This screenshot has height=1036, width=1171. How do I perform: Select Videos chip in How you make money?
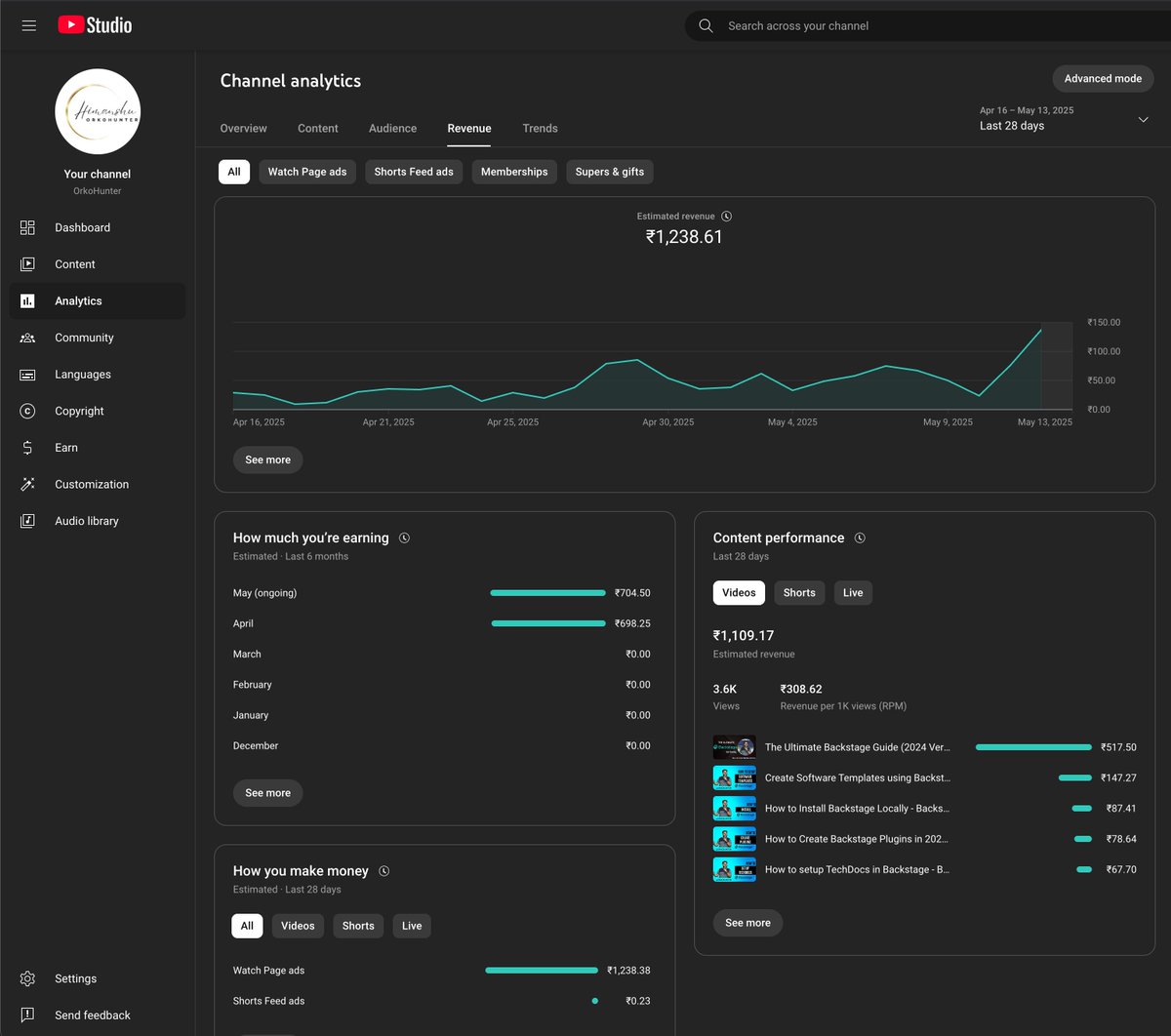pyautogui.click(x=298, y=926)
